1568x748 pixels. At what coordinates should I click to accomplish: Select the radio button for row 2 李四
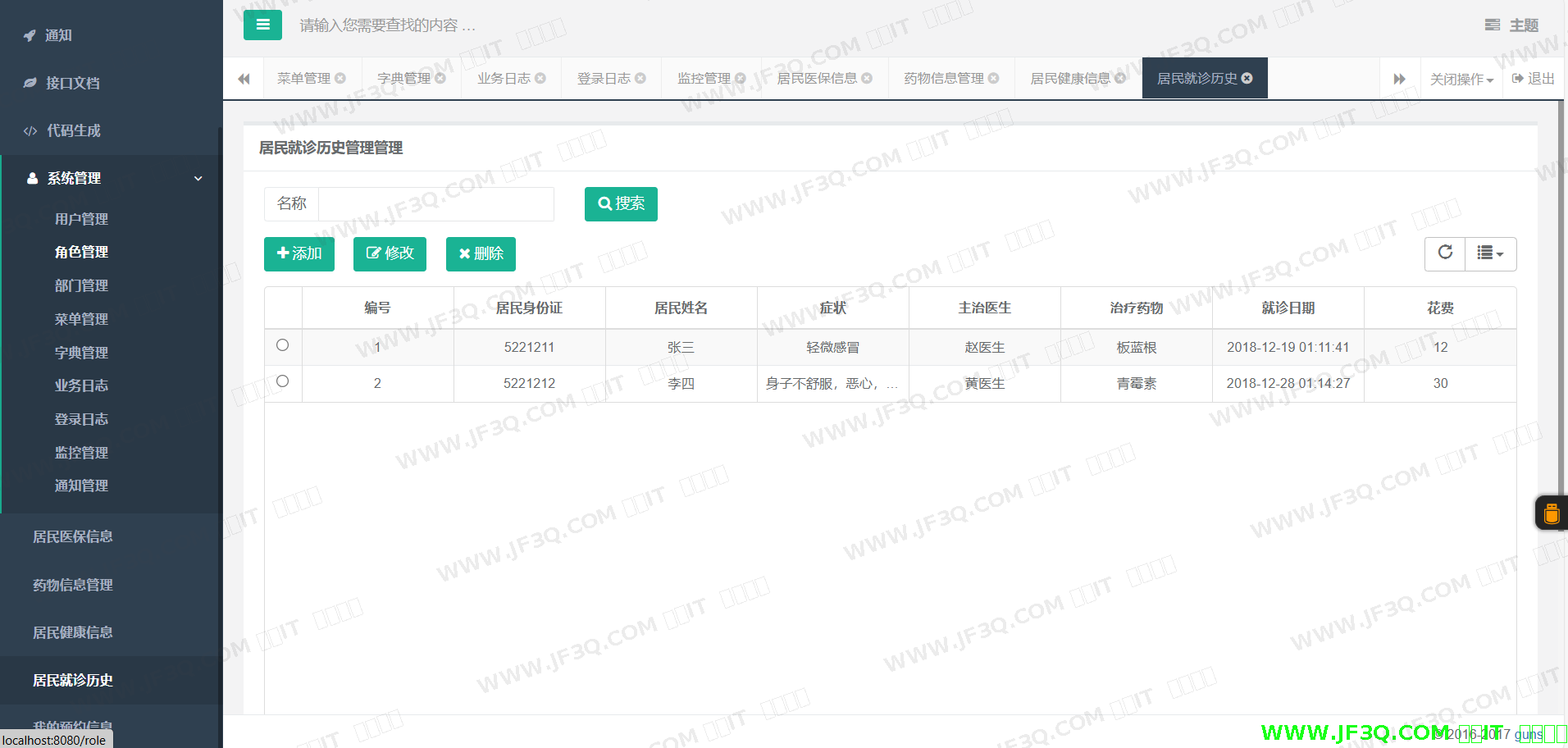point(283,381)
